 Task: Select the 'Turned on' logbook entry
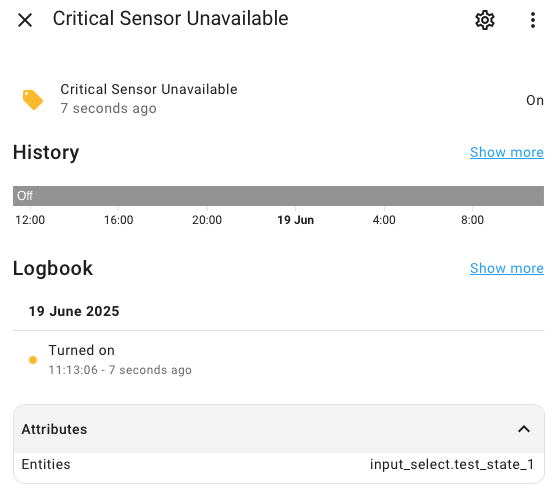279,360
